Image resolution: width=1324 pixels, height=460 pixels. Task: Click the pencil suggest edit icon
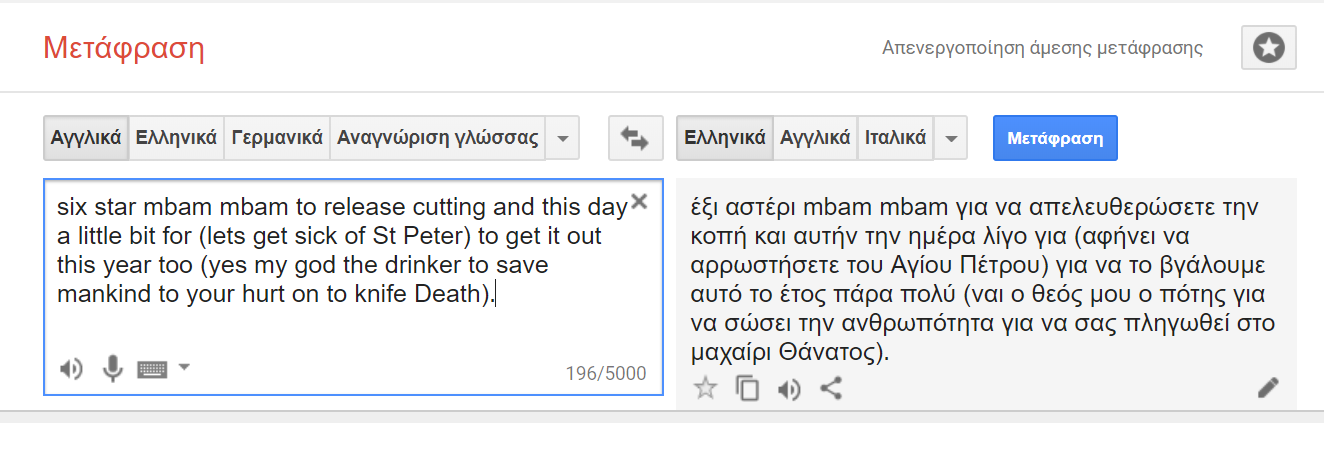coord(1268,388)
